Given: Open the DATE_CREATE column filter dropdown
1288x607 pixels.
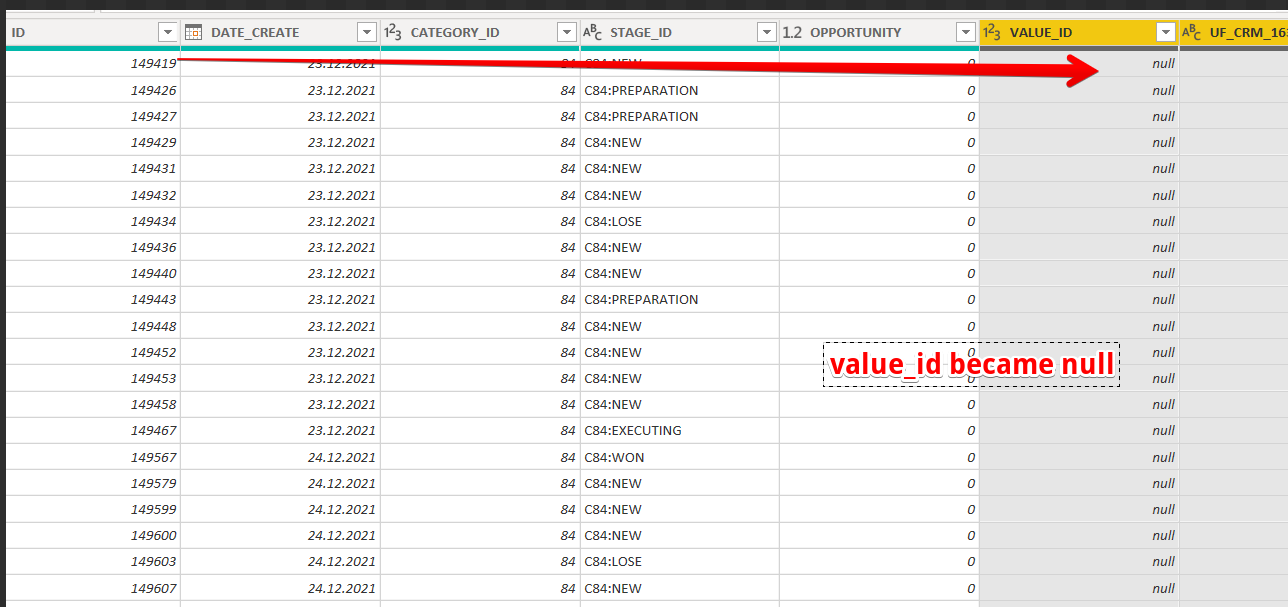Looking at the screenshot, I should point(367,32).
